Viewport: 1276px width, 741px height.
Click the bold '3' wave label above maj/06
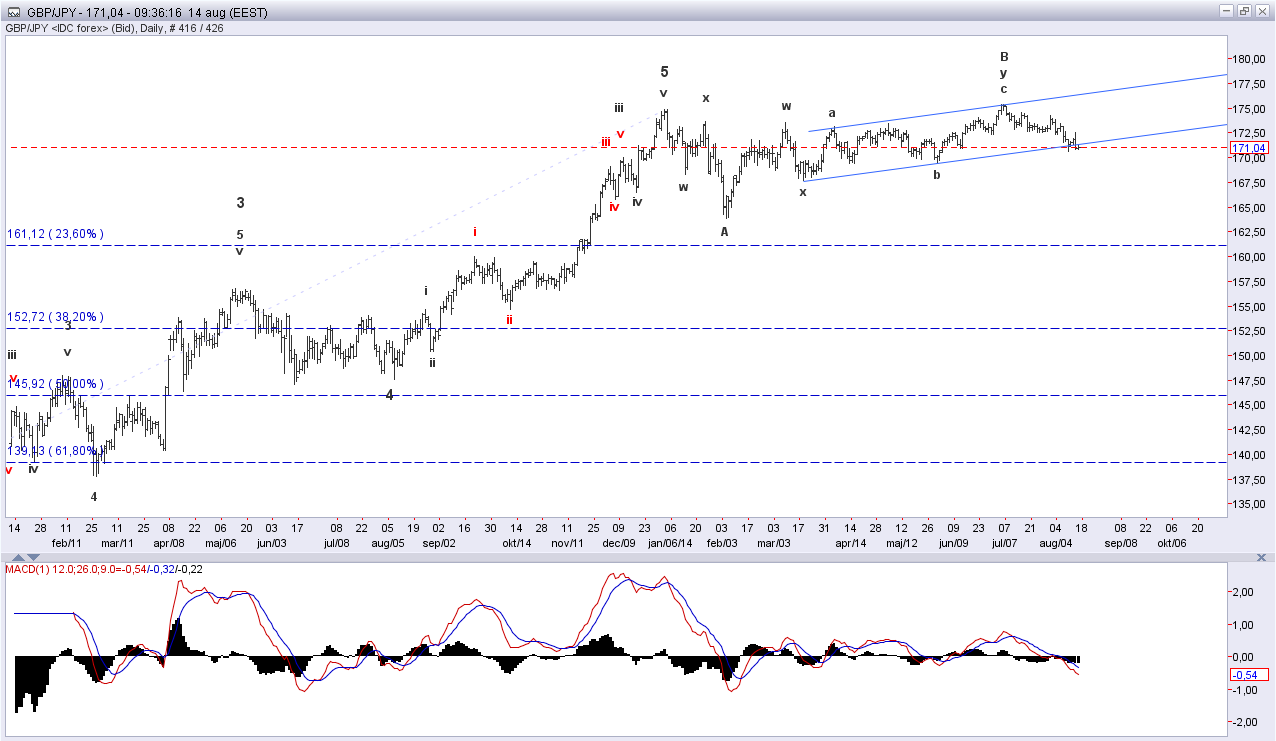point(240,203)
